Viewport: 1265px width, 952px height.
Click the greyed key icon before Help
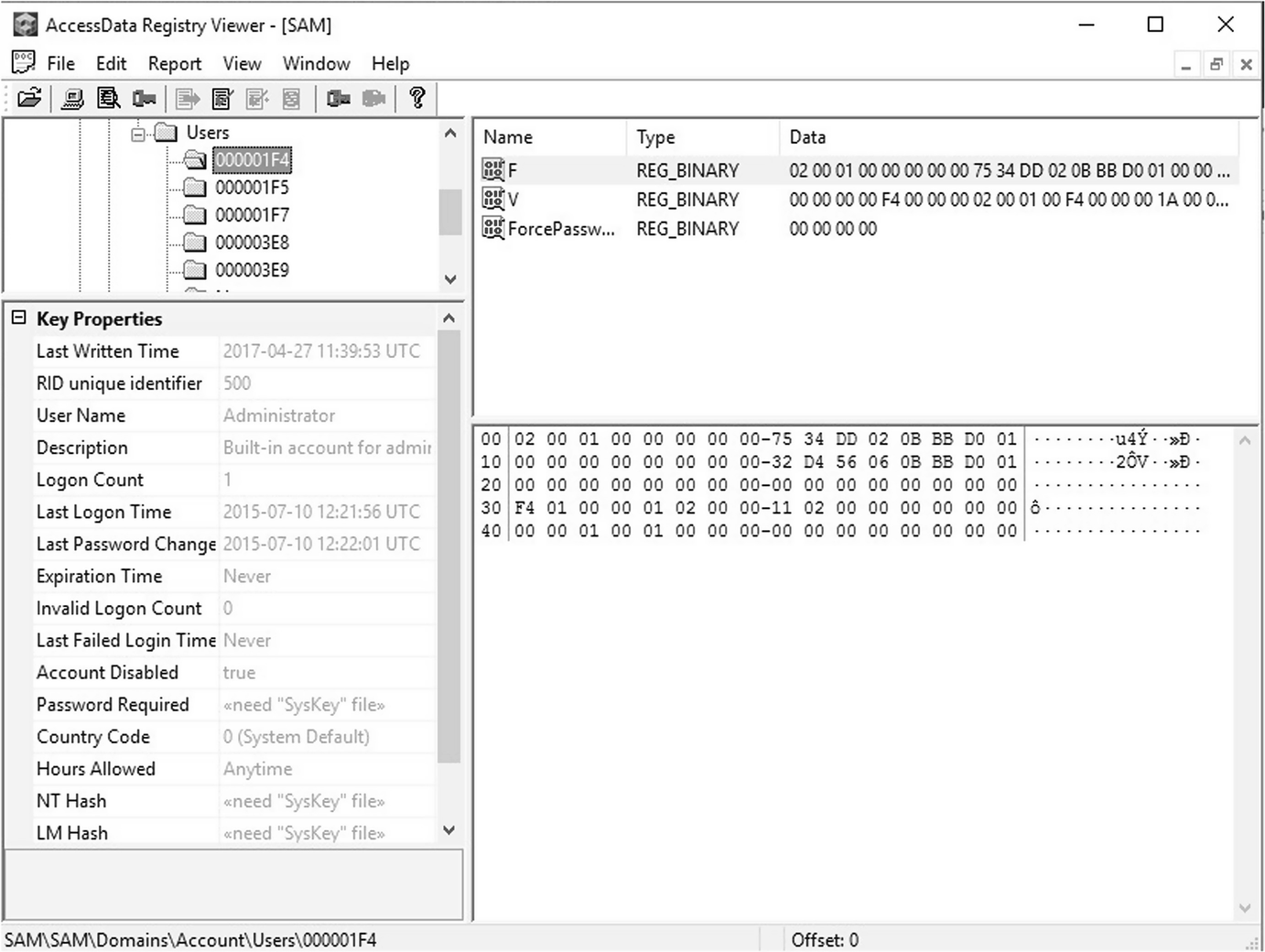[x=373, y=98]
